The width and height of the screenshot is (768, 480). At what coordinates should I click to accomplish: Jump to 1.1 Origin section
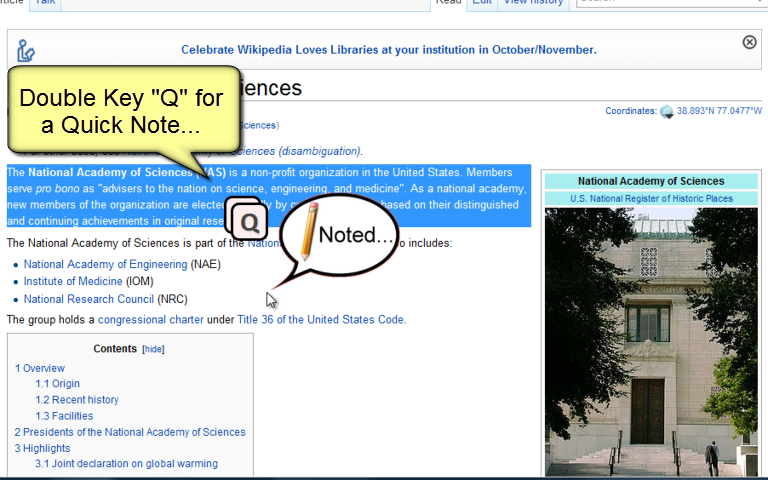[57, 384]
